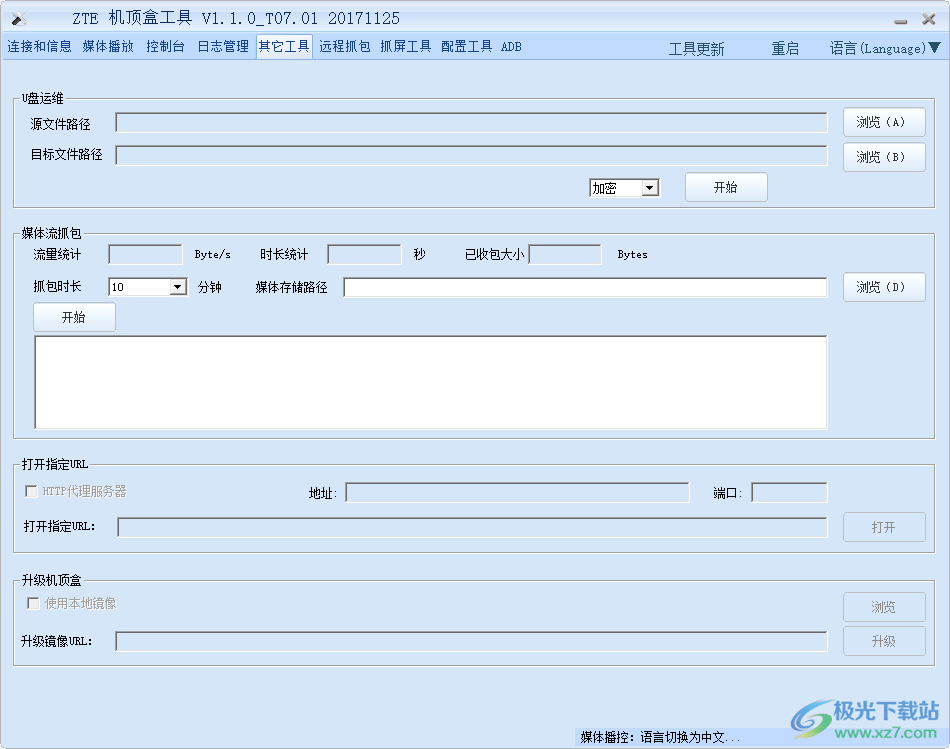Open the 连接和信息 tab
Viewport: 950px width, 749px height.
[39, 47]
